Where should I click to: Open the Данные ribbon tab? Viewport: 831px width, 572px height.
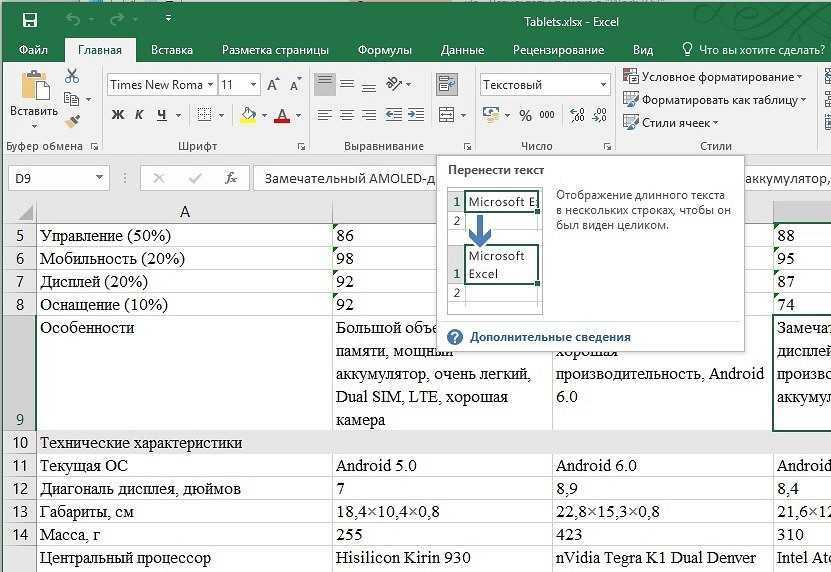coord(462,50)
